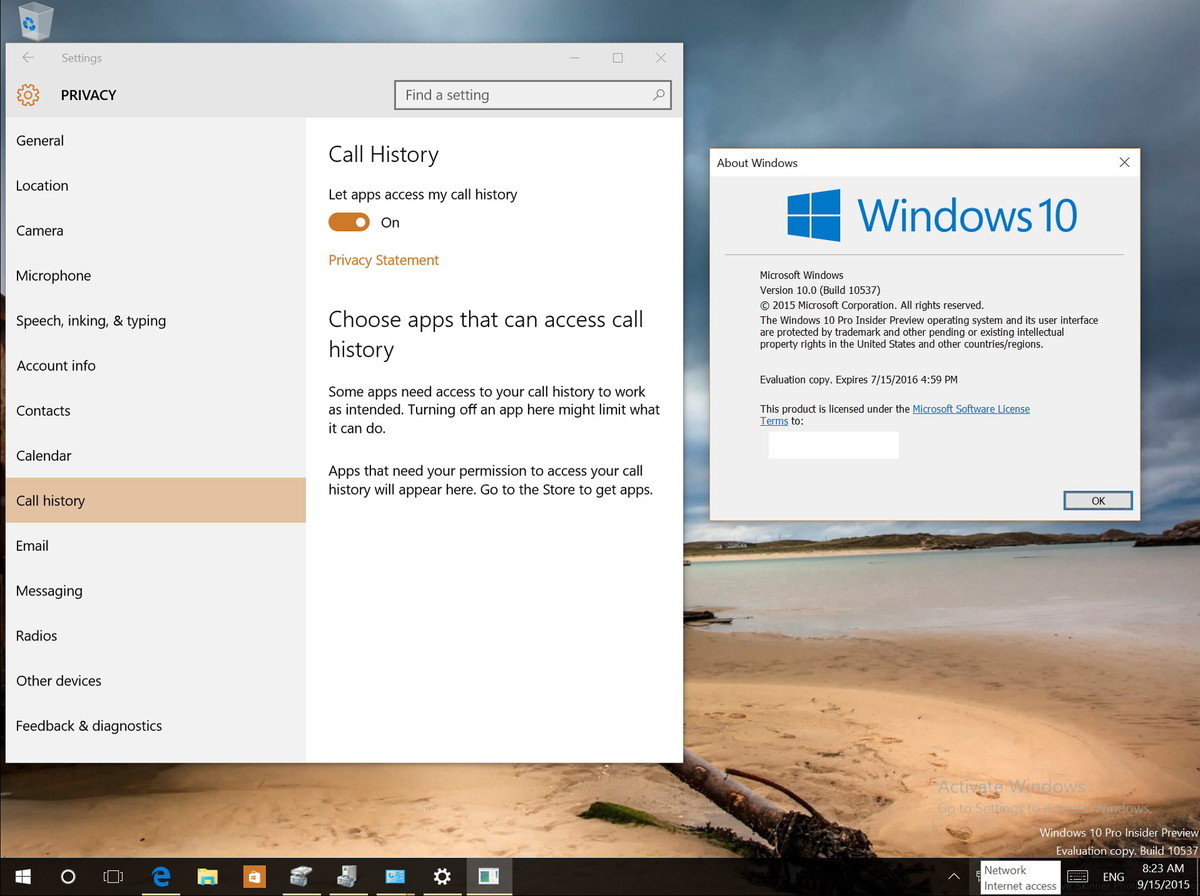Close the Settings window
1200x896 pixels.
(661, 58)
